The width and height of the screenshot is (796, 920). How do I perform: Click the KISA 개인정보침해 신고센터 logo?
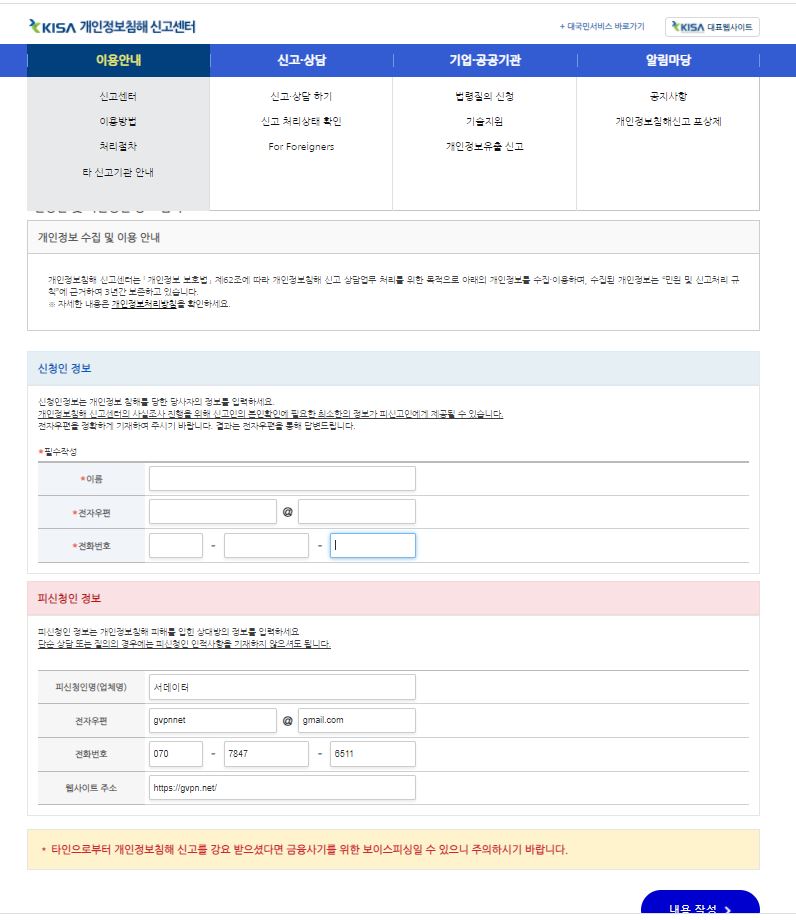(112, 26)
